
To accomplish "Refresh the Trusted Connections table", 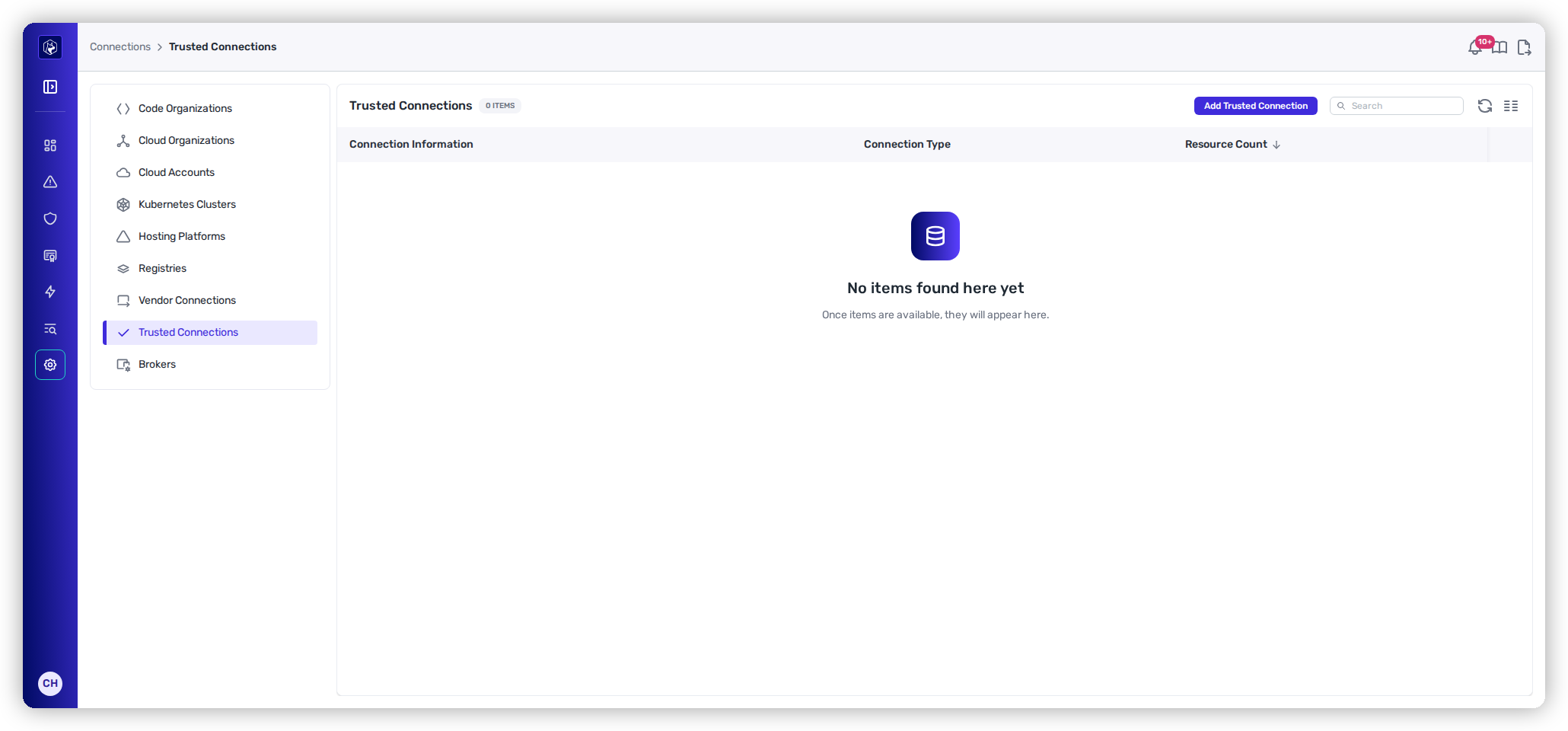I will (x=1485, y=106).
